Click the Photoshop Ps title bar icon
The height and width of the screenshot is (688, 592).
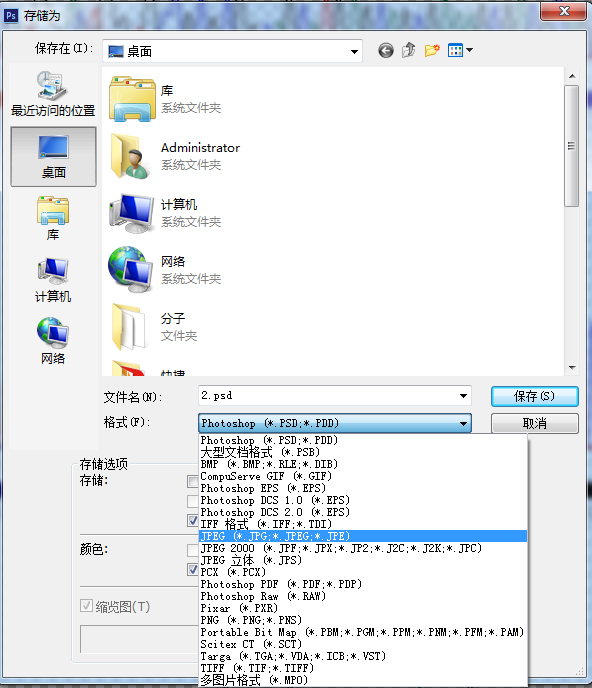click(11, 16)
